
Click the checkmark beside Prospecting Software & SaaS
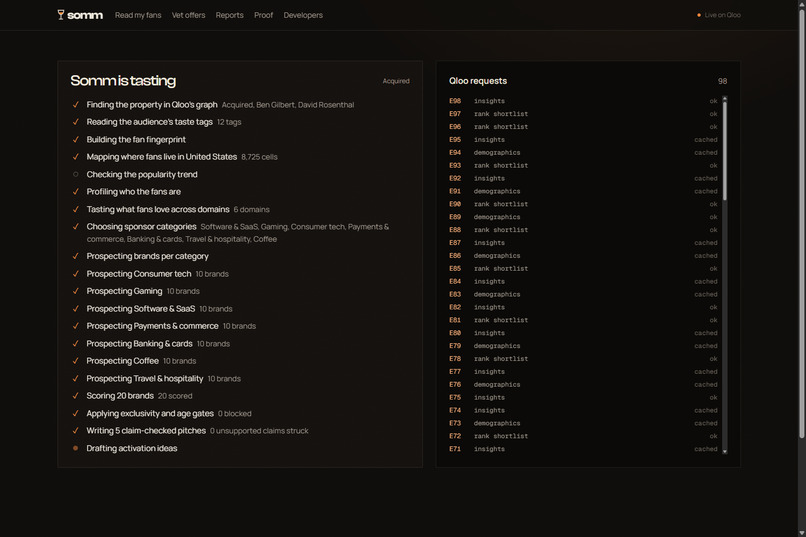[x=76, y=308]
